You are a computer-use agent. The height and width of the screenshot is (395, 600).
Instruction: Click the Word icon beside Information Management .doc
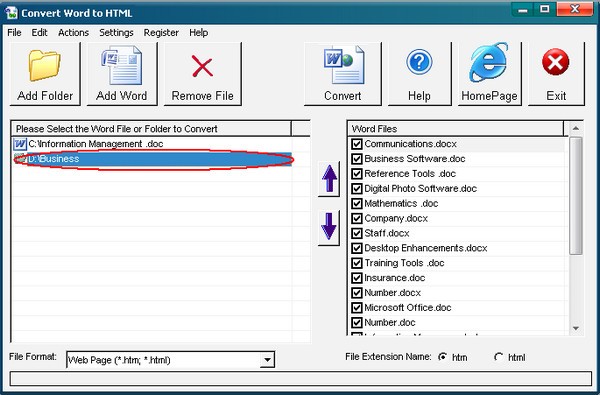20,144
